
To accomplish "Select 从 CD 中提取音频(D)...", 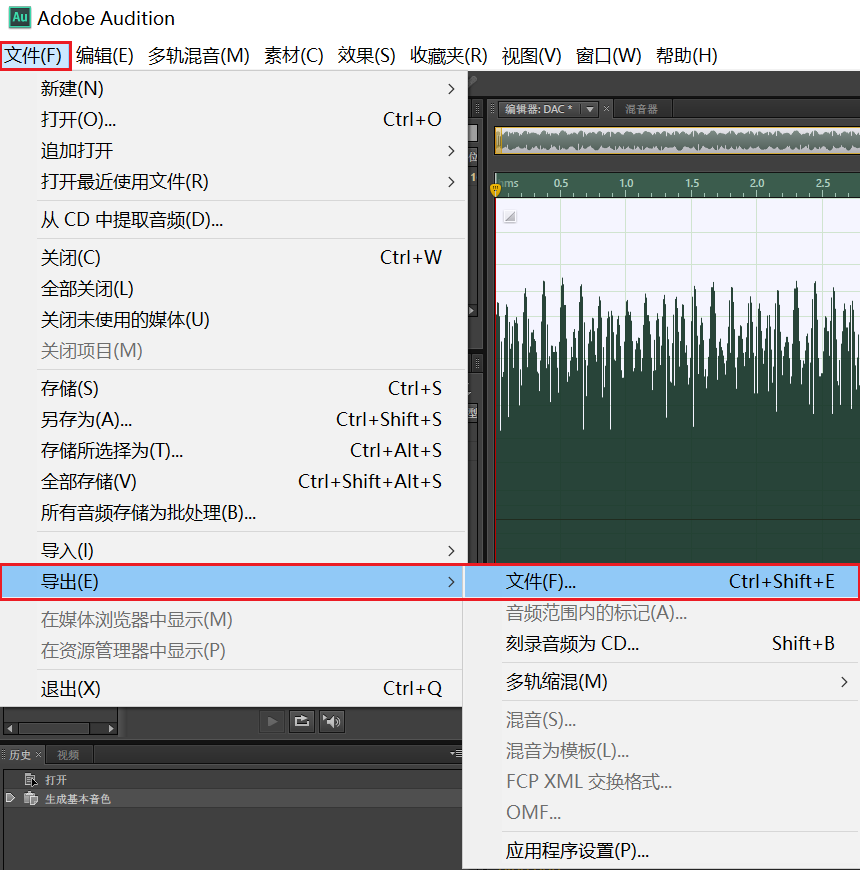I will point(233,220).
